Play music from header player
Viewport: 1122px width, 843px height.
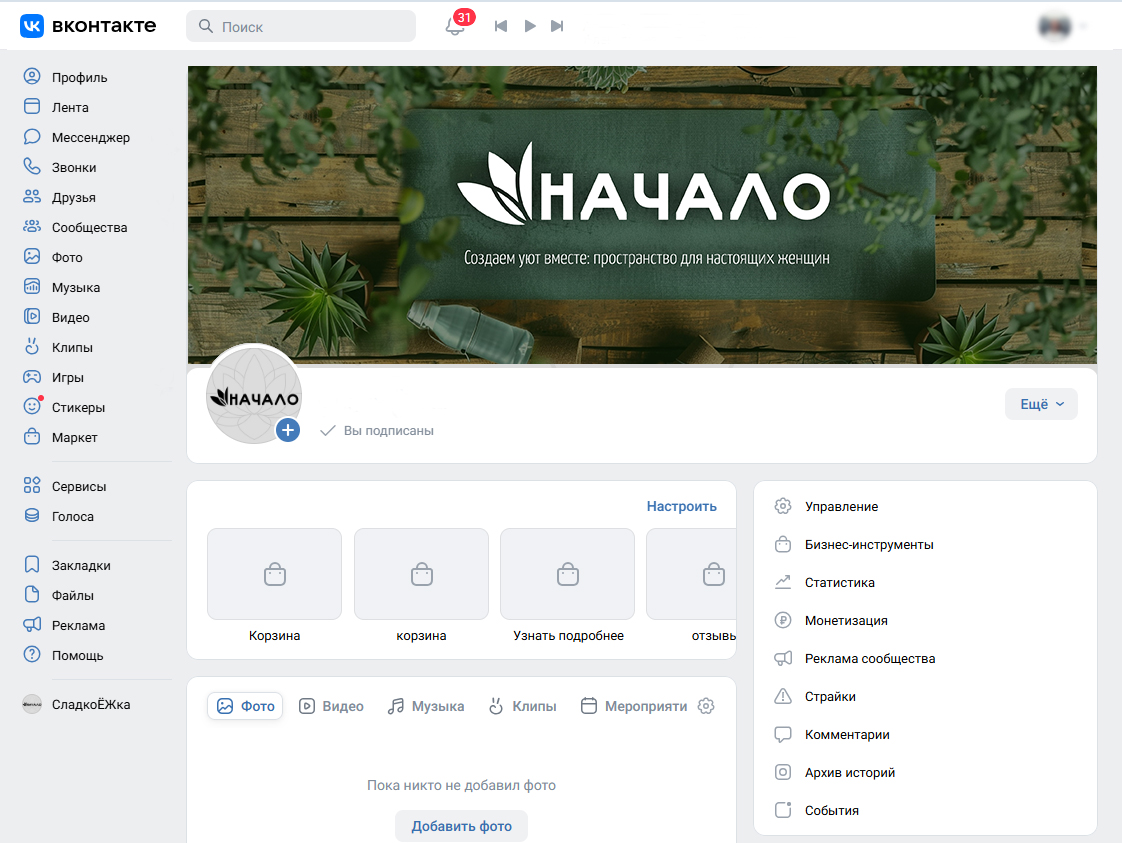(x=530, y=26)
